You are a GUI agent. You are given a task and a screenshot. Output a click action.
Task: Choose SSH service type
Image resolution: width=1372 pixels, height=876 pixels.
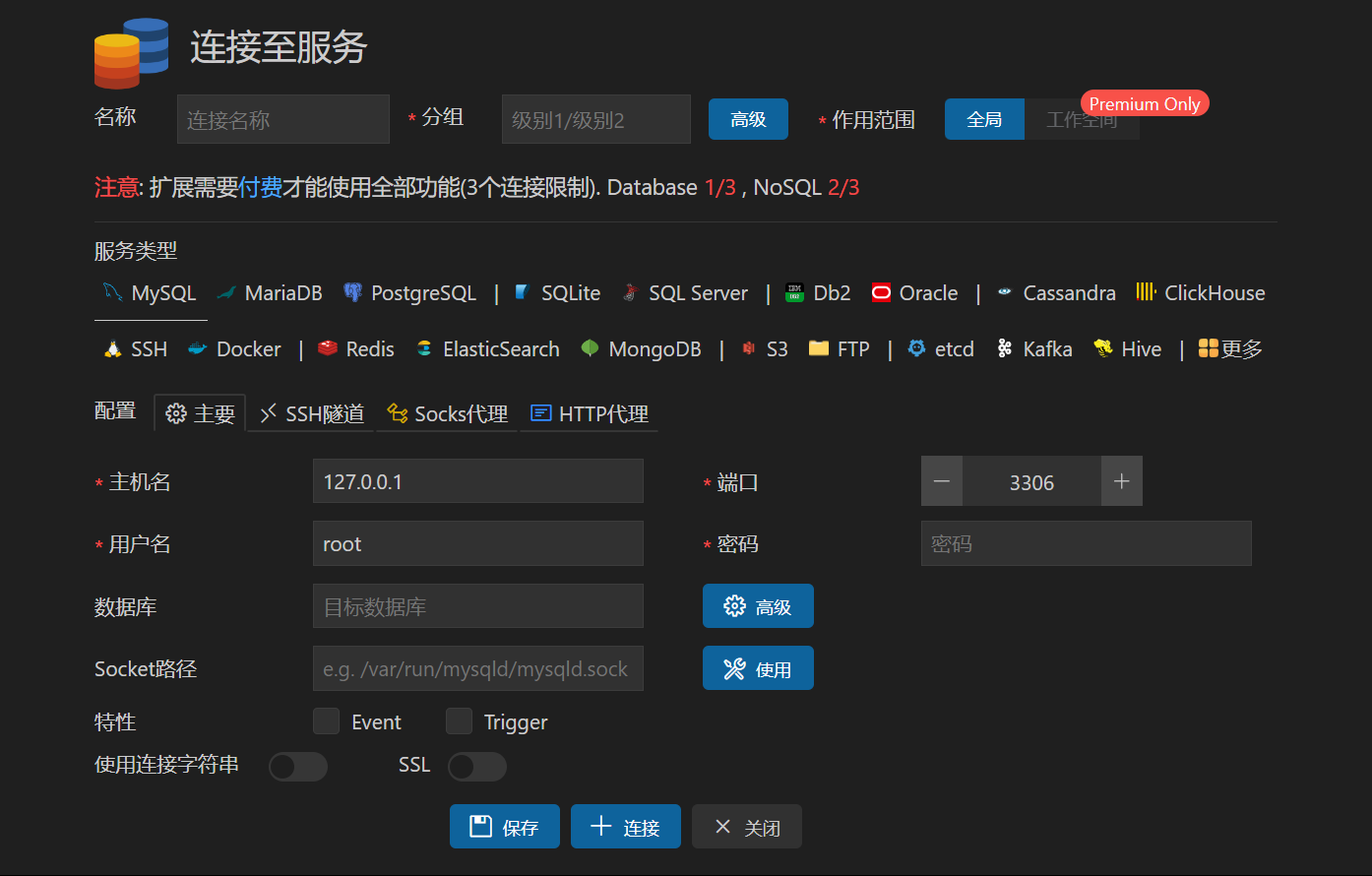[136, 349]
